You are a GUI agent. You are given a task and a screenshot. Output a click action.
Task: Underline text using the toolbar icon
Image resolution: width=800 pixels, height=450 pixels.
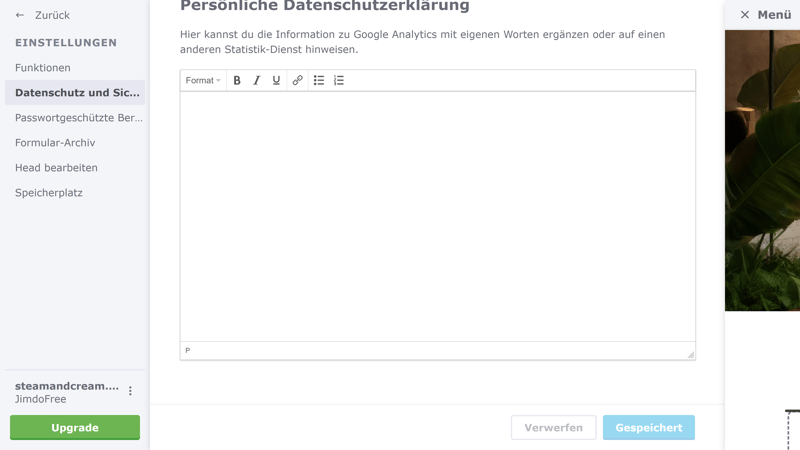click(276, 80)
